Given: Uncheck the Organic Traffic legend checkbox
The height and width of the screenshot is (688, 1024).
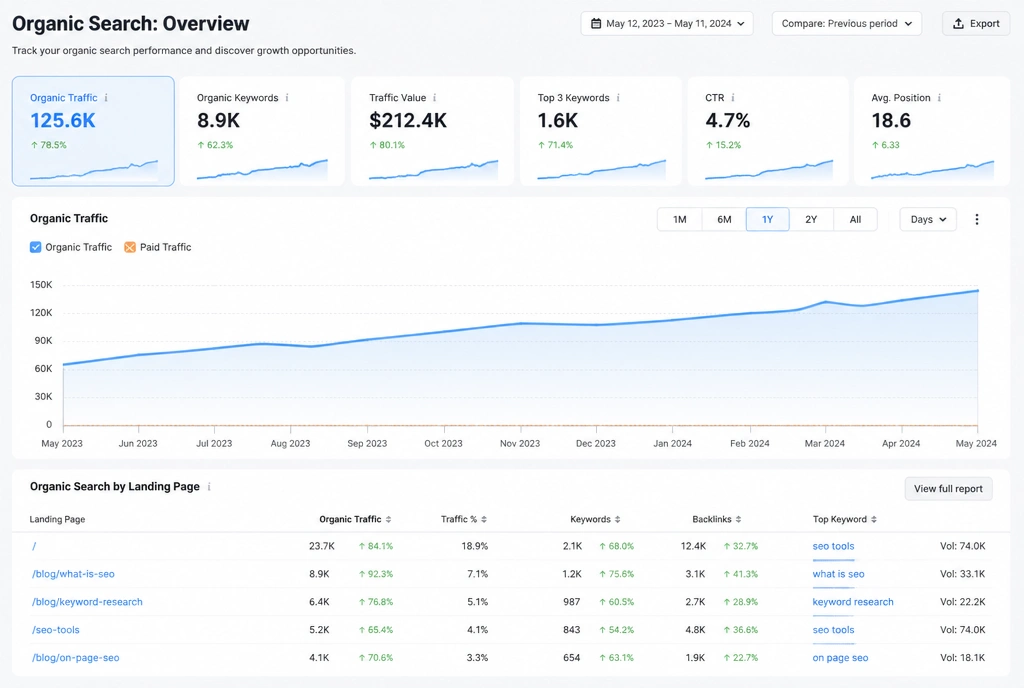Looking at the screenshot, I should 36,247.
